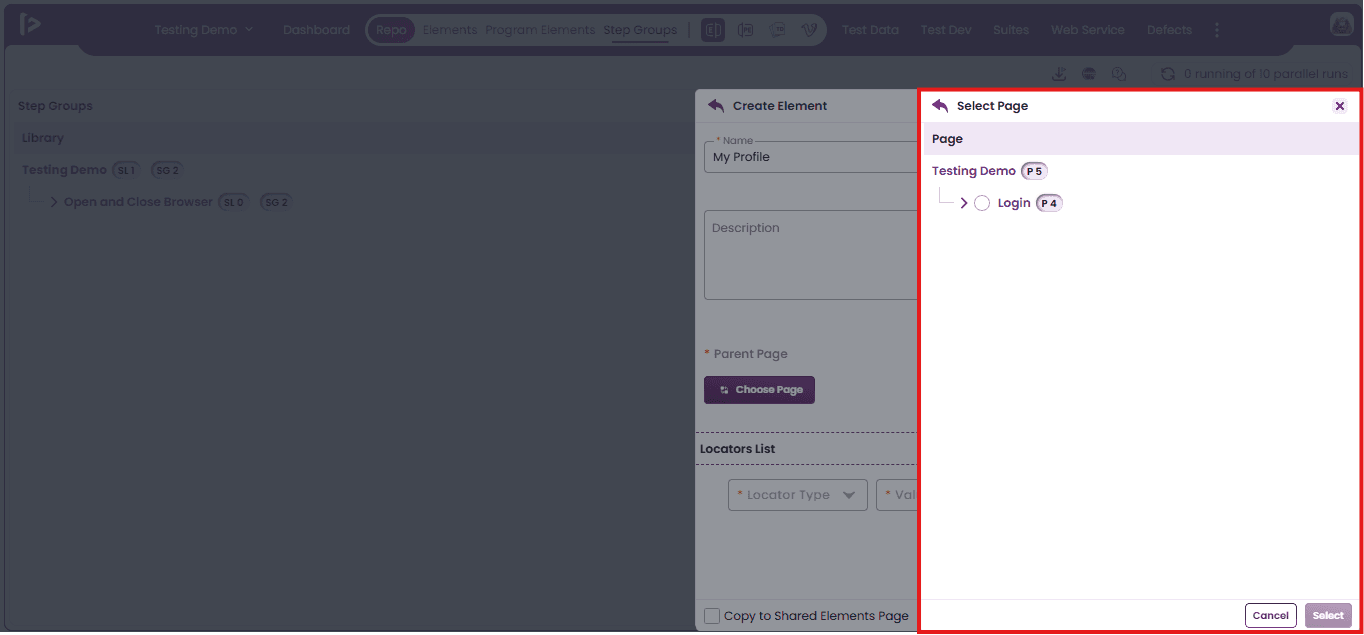Click the V-shaped icon in the navbar
The height and width of the screenshot is (635, 1364).
coord(809,30)
